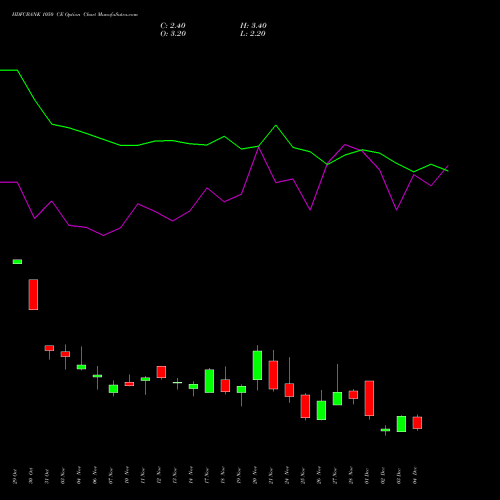This screenshot has height=500, width=500.
Task: Select the low value L: 2.20
Action: coord(253,34)
